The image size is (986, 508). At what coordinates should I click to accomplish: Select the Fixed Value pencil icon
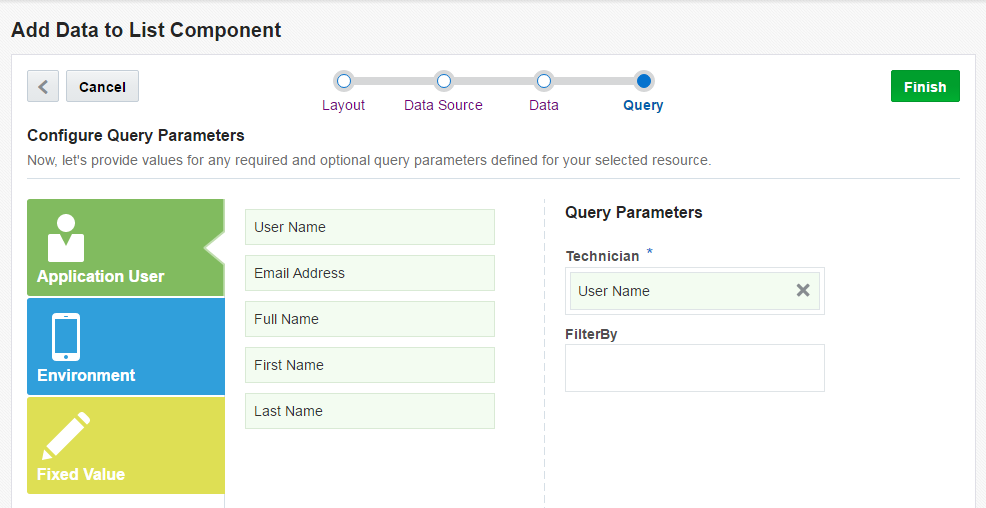click(x=66, y=435)
